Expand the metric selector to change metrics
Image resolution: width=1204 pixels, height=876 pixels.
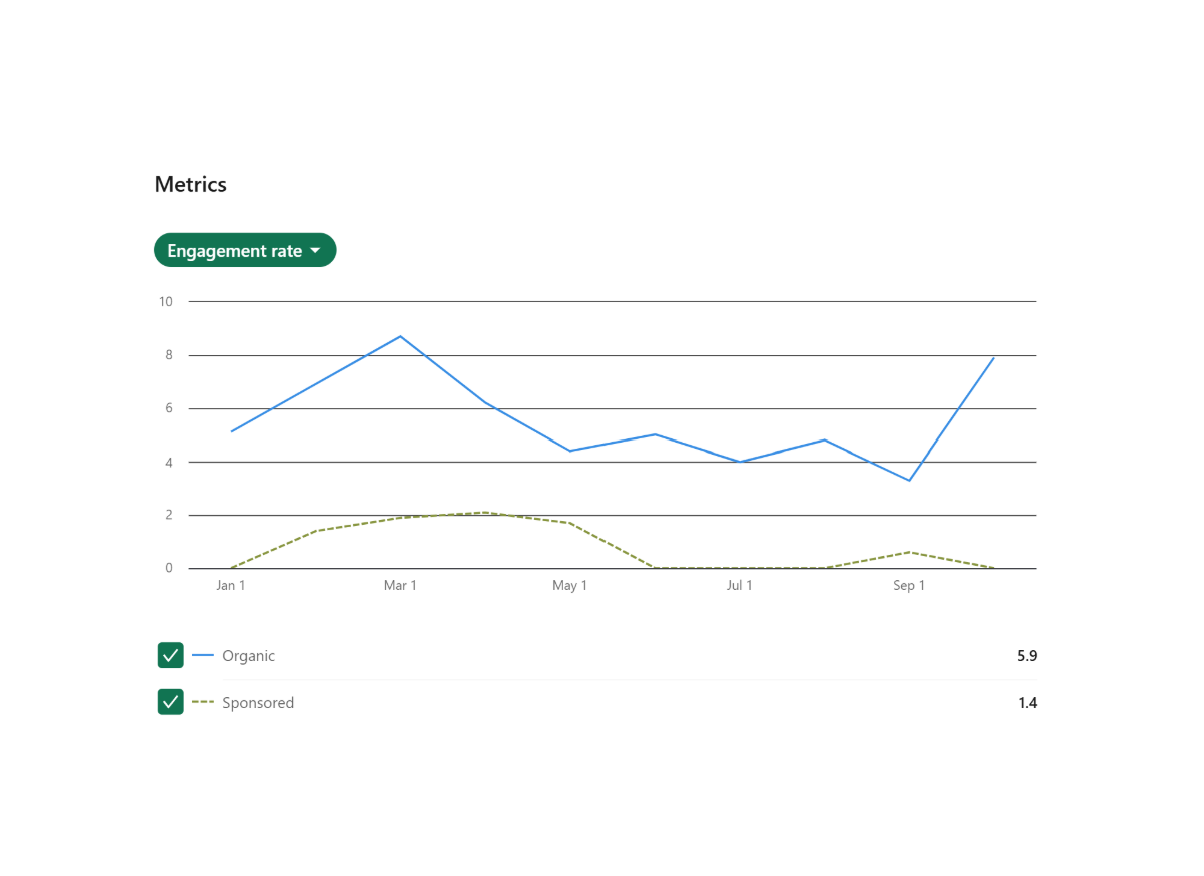[245, 250]
